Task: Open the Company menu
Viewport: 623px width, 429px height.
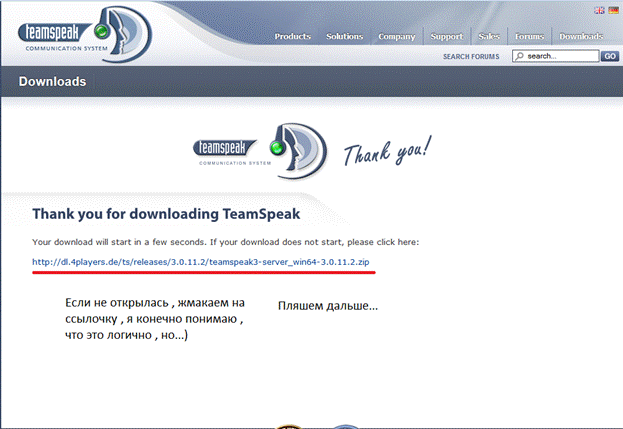Action: tap(397, 37)
